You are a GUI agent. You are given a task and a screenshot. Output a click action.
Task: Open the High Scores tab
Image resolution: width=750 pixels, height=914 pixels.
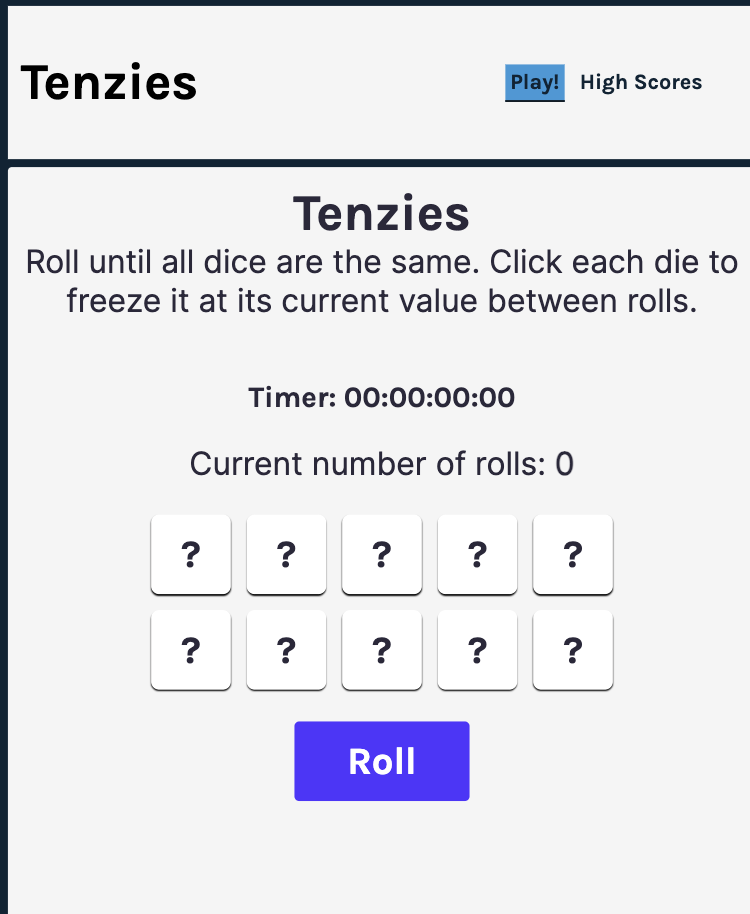point(641,83)
